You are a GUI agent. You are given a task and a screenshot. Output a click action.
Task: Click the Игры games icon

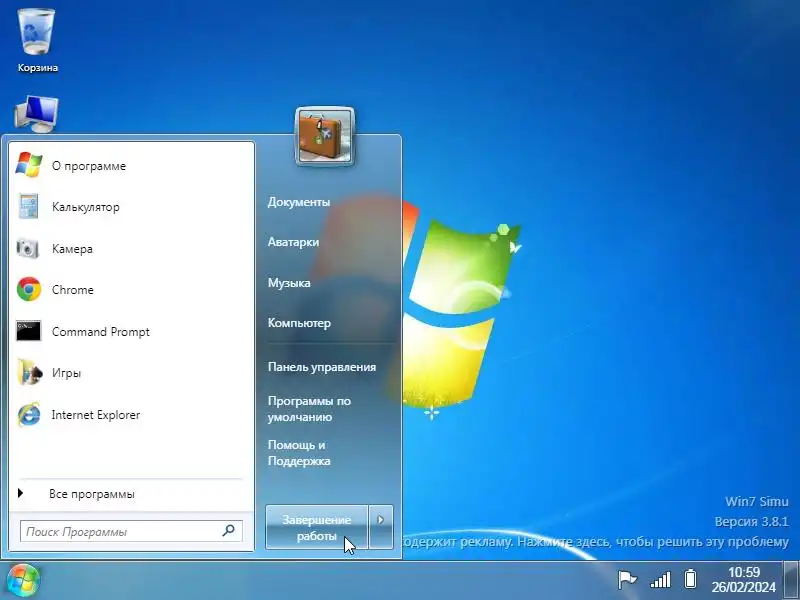coord(29,372)
